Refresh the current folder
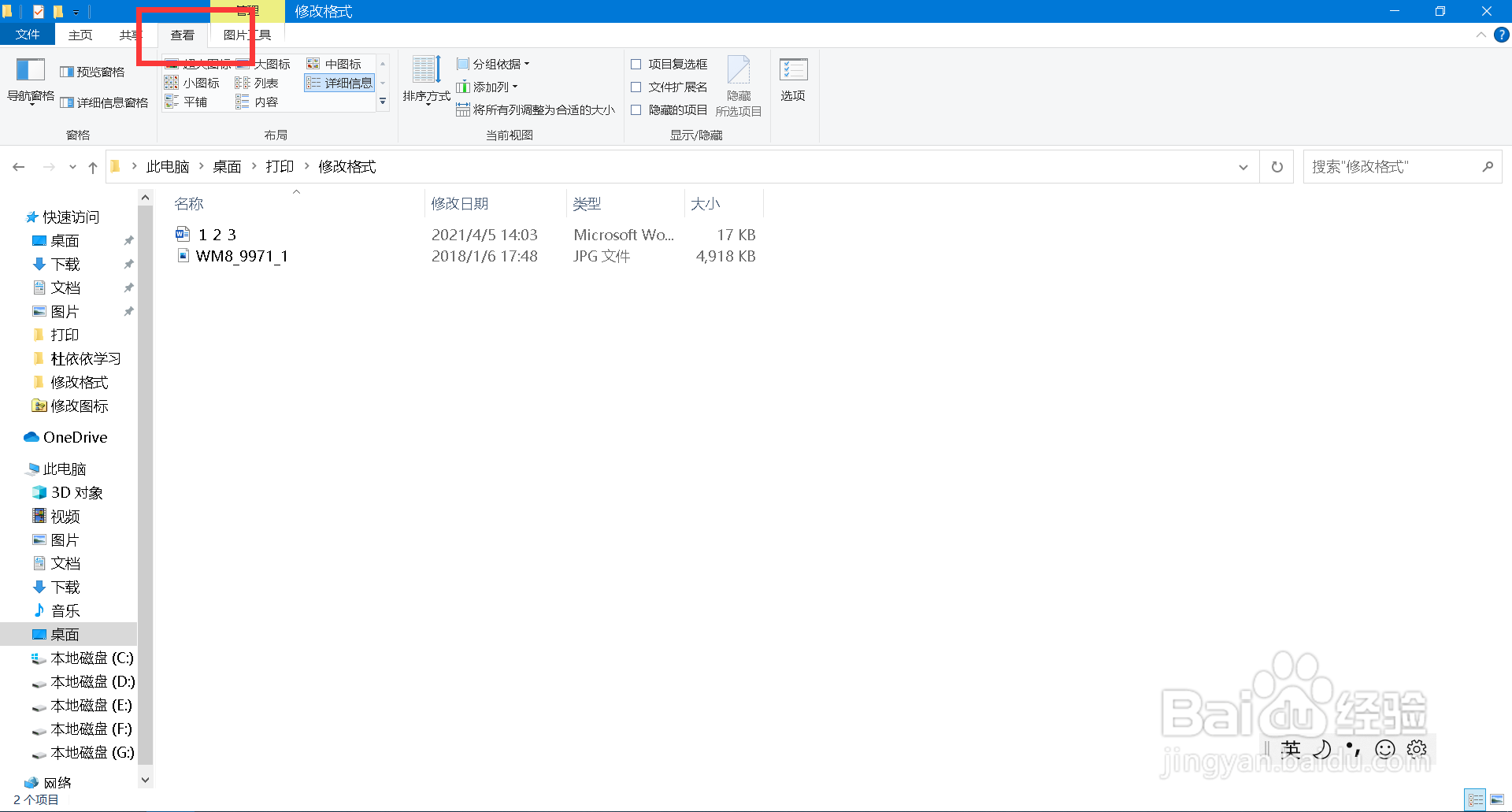 click(1277, 167)
